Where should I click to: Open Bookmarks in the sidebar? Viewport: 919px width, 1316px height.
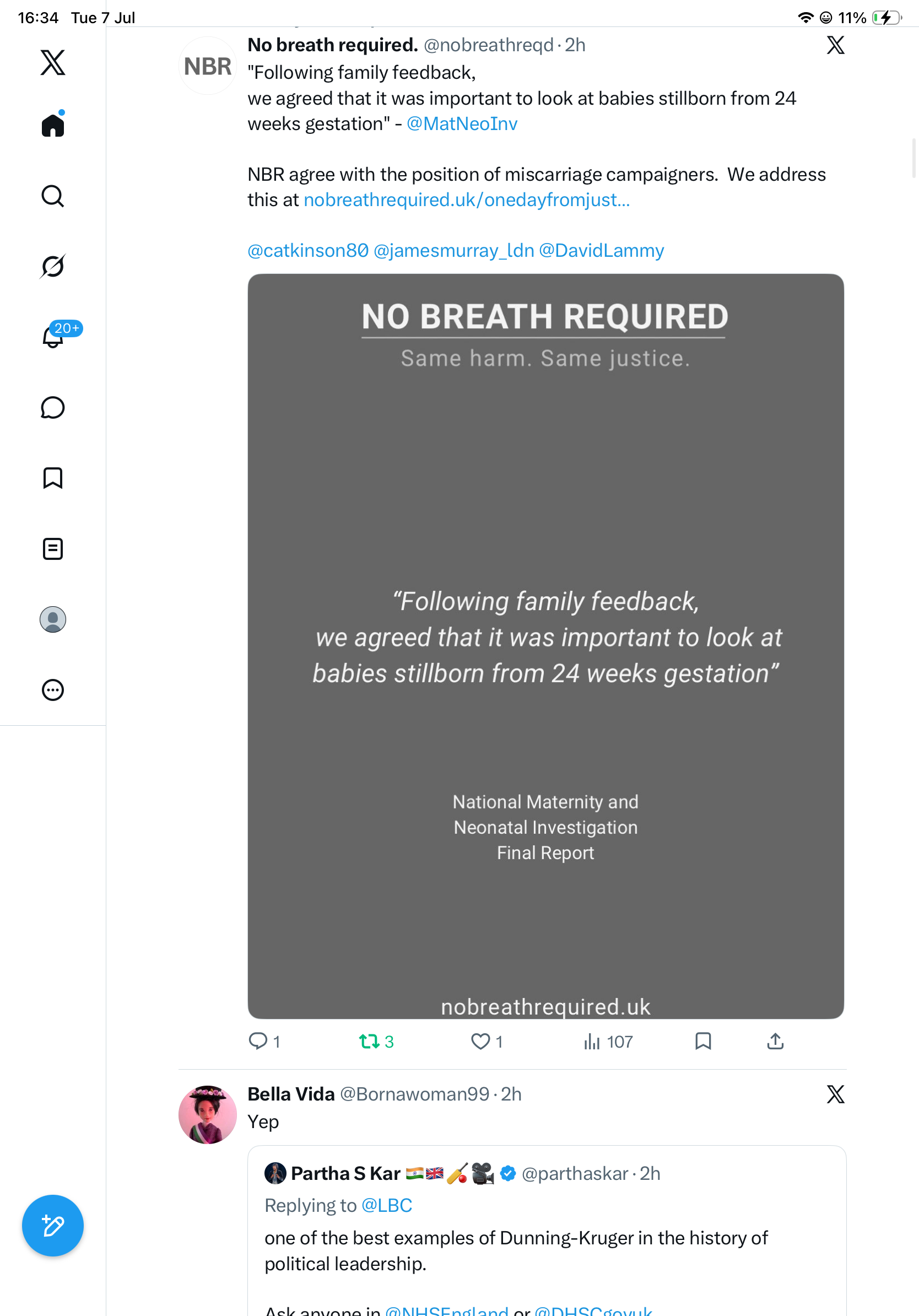[x=53, y=478]
